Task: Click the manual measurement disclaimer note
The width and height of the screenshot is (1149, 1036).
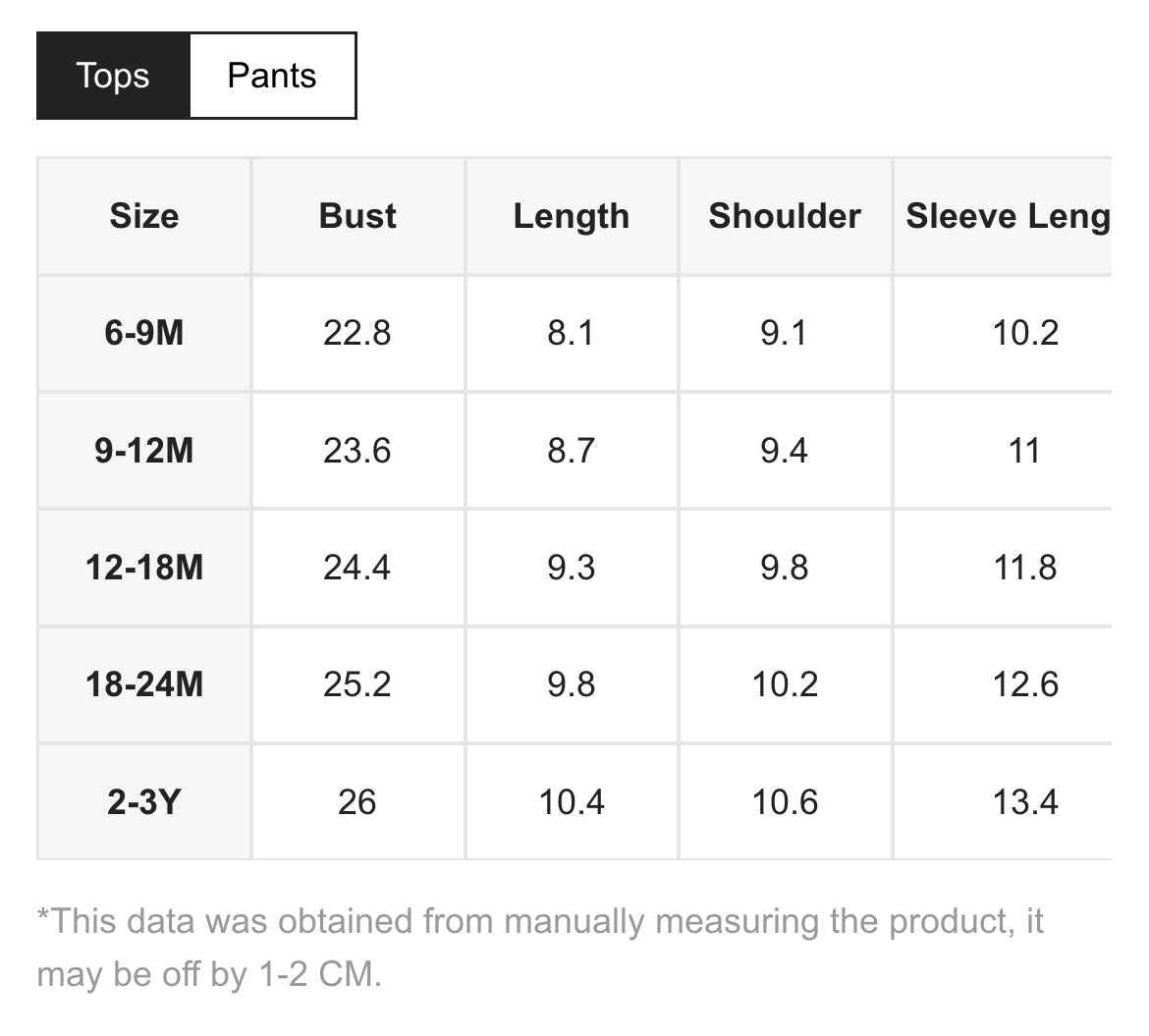Action: point(540,948)
